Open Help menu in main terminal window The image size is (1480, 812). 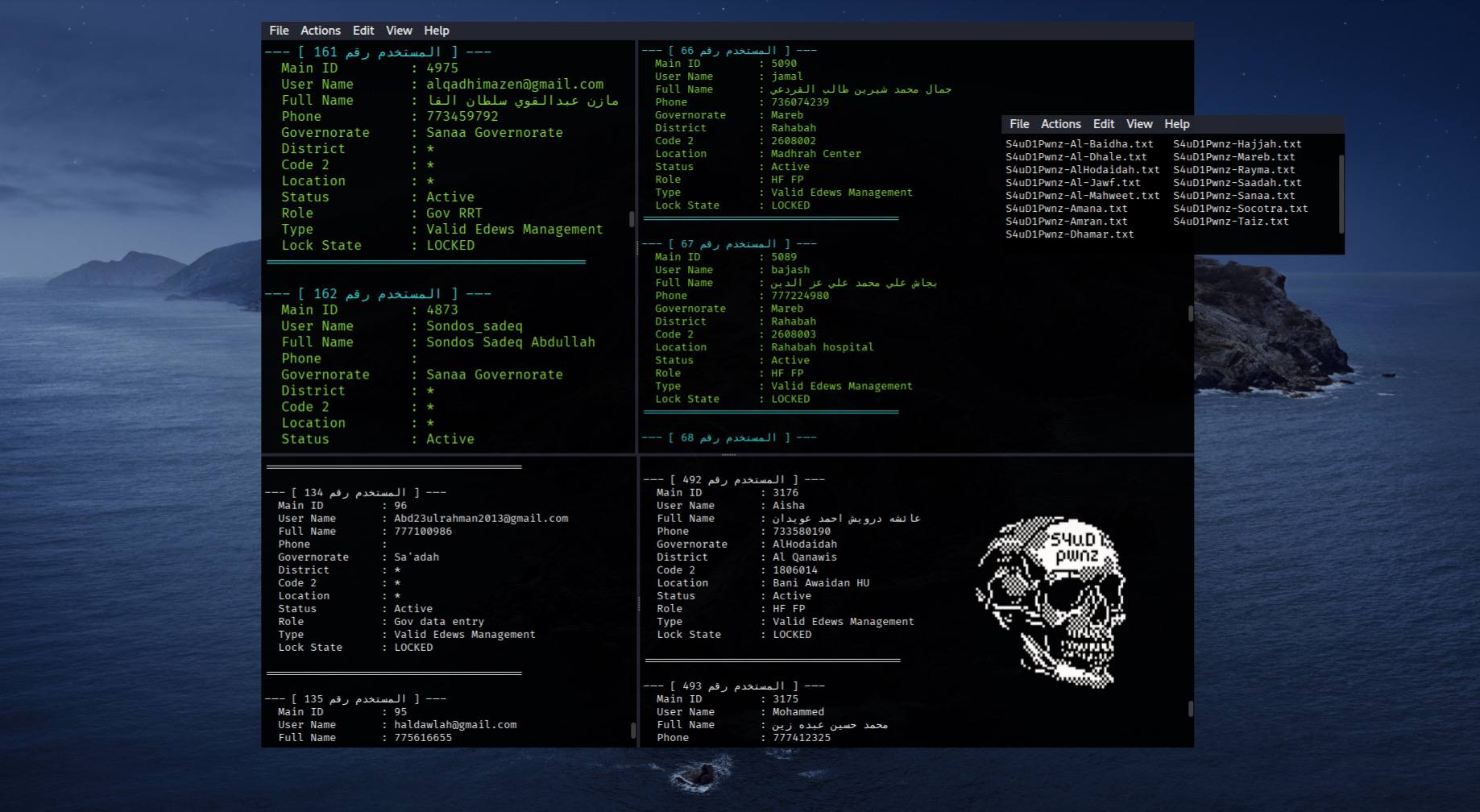click(x=437, y=31)
